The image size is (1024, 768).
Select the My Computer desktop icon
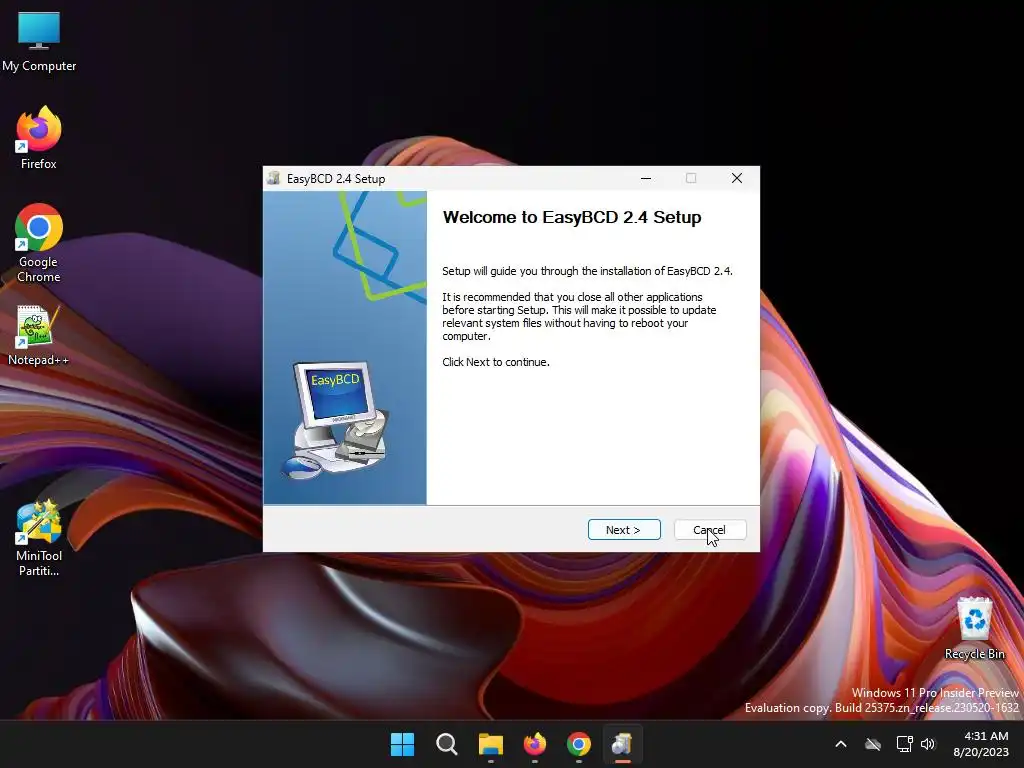click(x=39, y=42)
